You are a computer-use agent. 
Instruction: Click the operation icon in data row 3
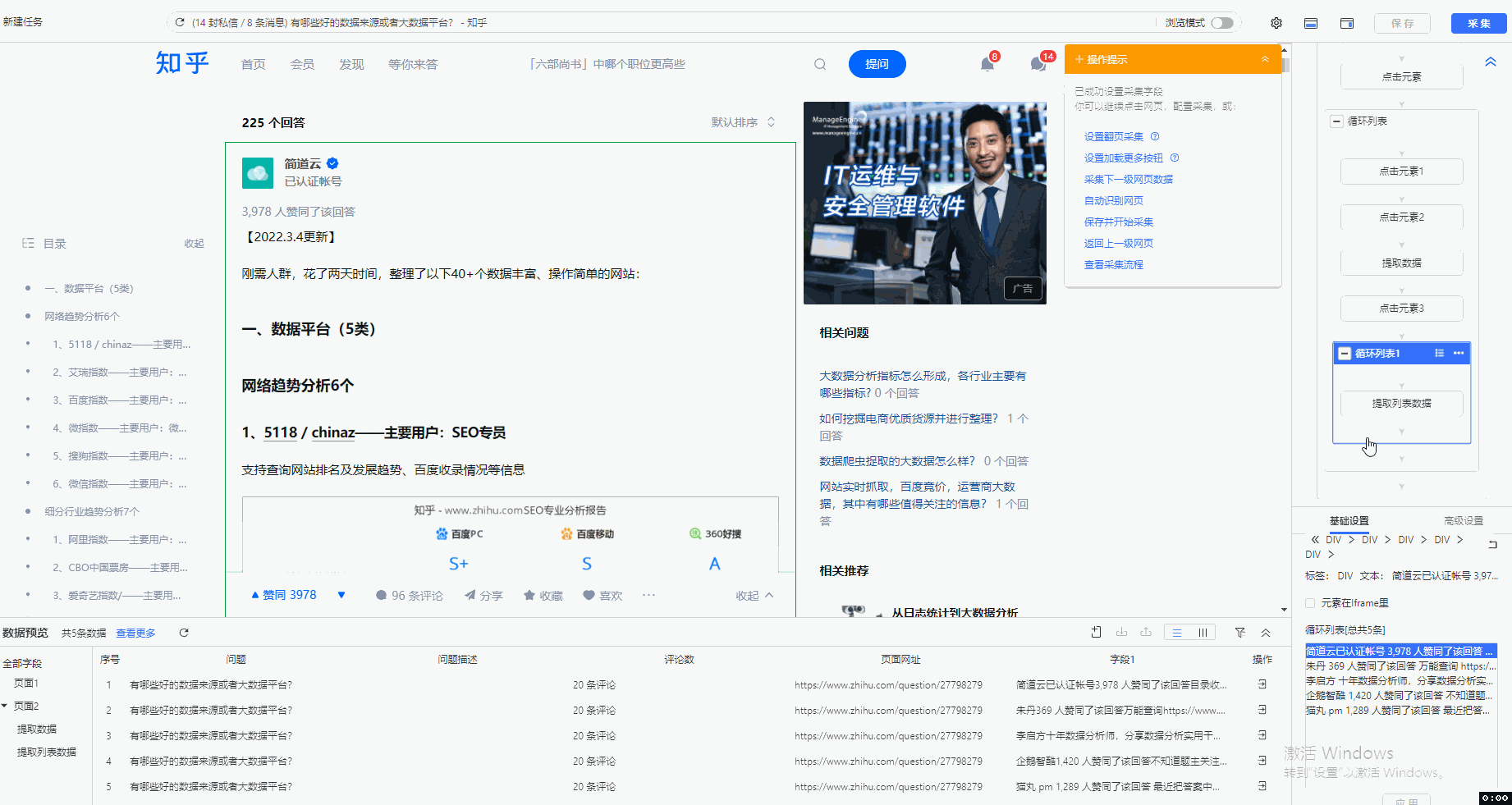click(1262, 735)
